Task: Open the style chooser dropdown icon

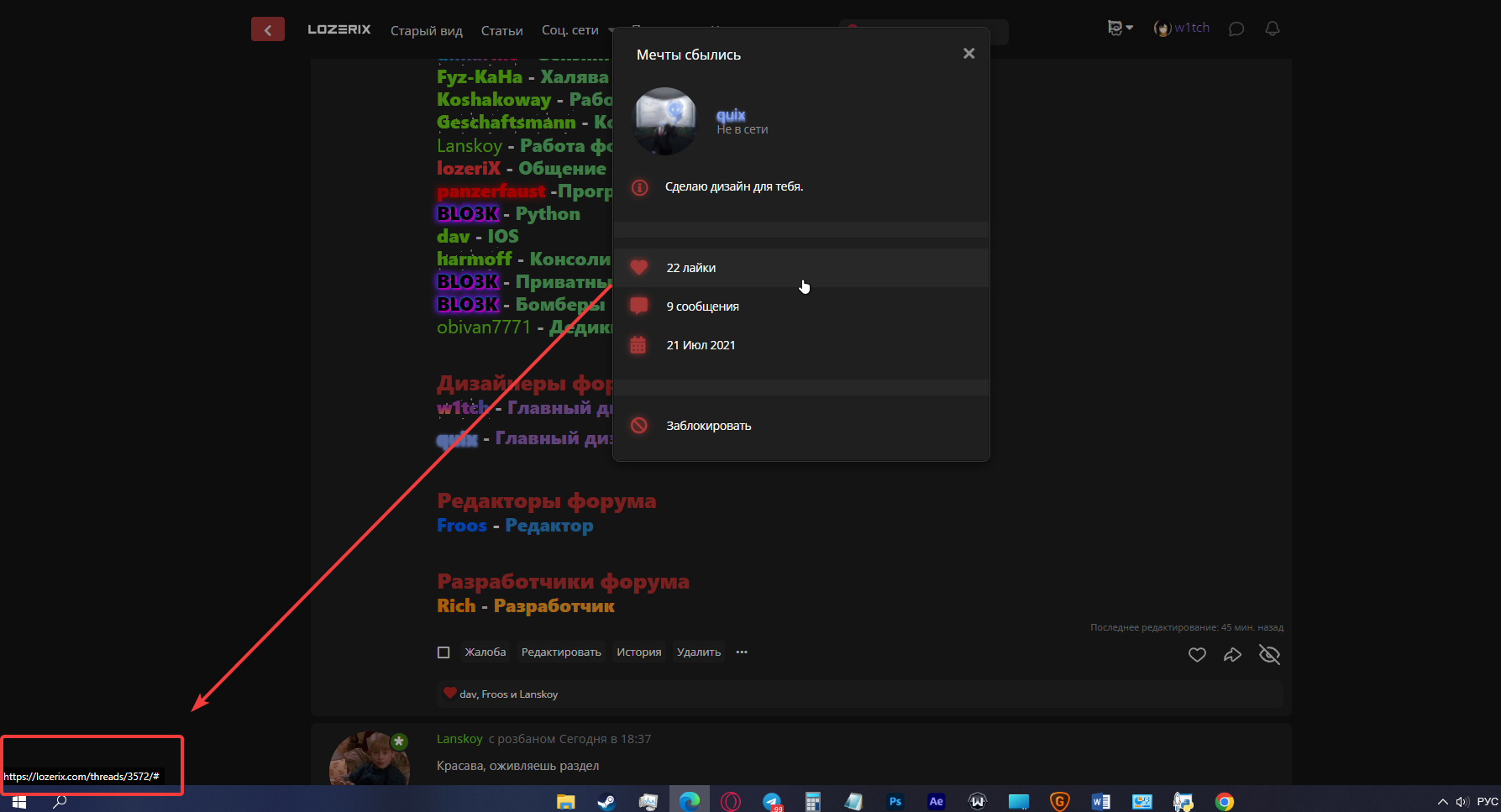Action: tap(1121, 28)
